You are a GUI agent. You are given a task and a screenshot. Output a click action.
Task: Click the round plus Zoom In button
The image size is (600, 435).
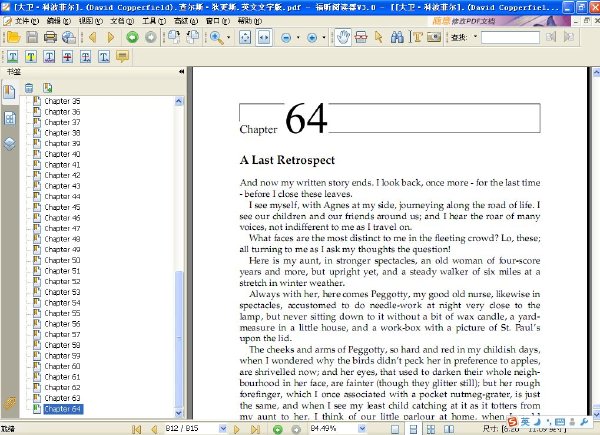click(312, 37)
